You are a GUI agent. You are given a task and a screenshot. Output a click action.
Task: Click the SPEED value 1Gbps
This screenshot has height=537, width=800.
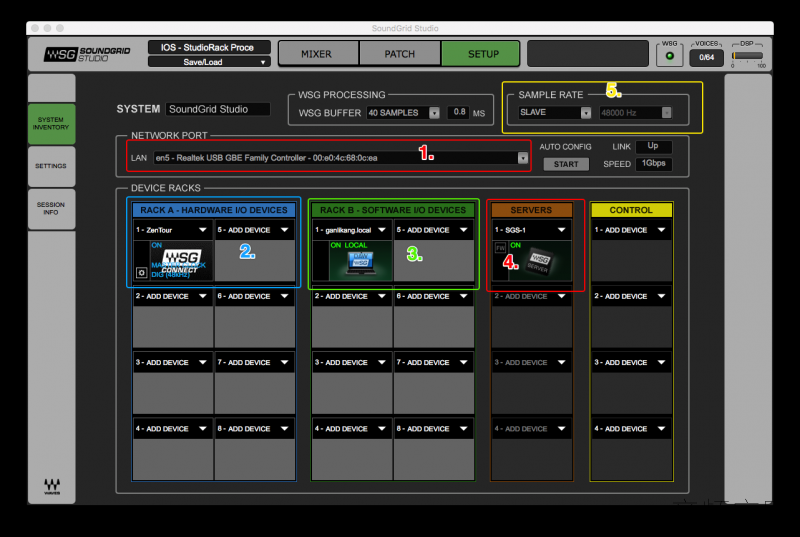[653, 164]
